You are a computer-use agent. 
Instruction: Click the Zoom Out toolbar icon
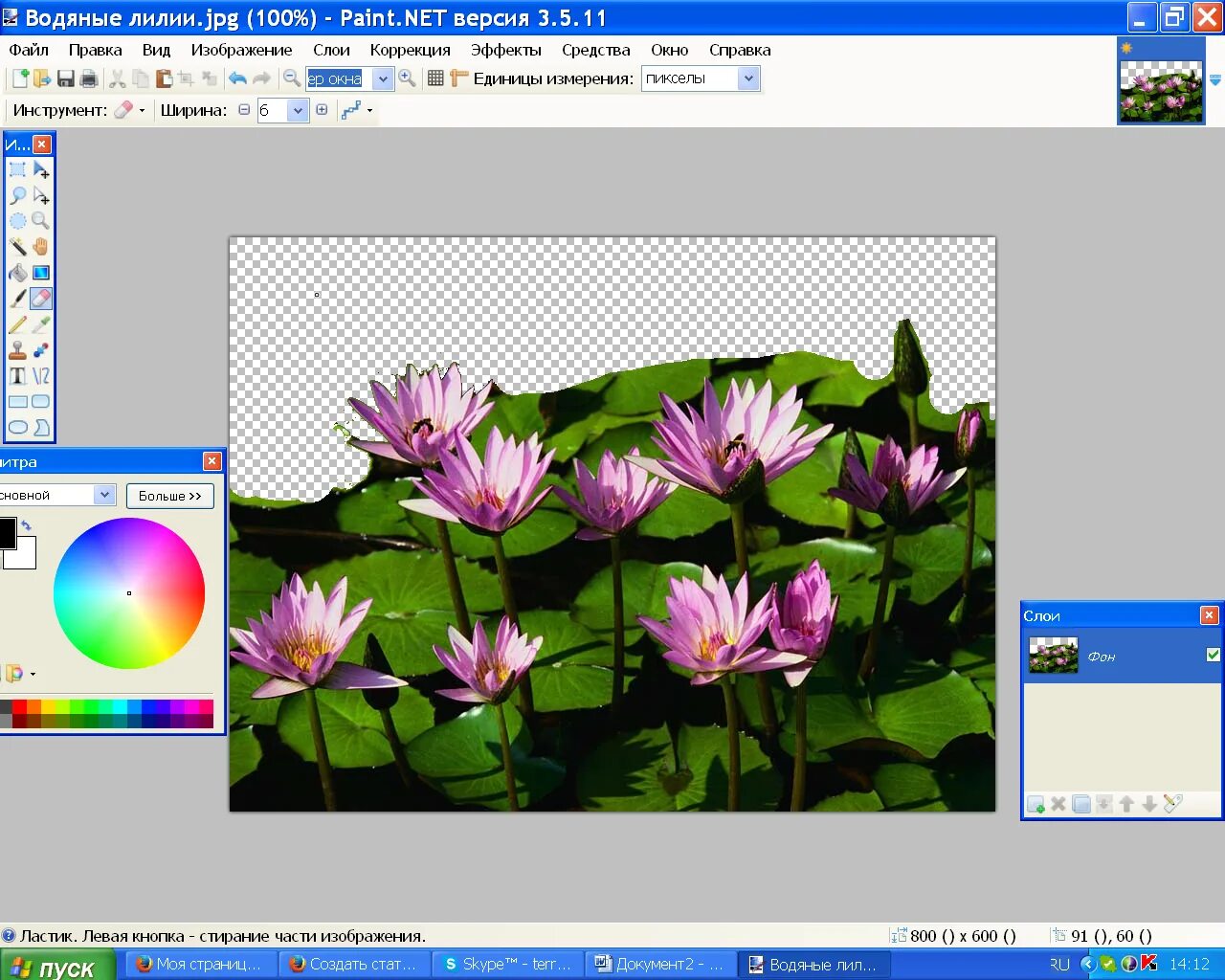[x=292, y=78]
